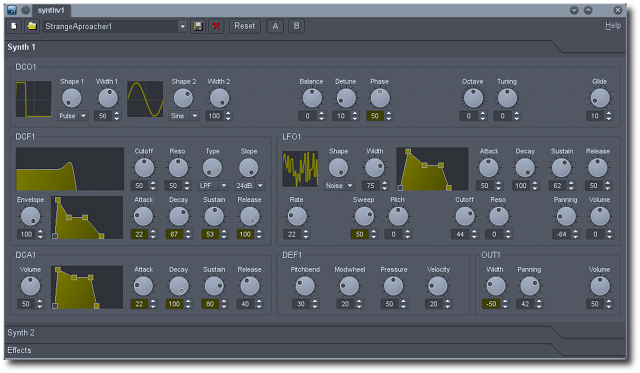640x373 pixels.
Task: Click the LFO1 Sweep knob
Action: pyautogui.click(x=364, y=217)
